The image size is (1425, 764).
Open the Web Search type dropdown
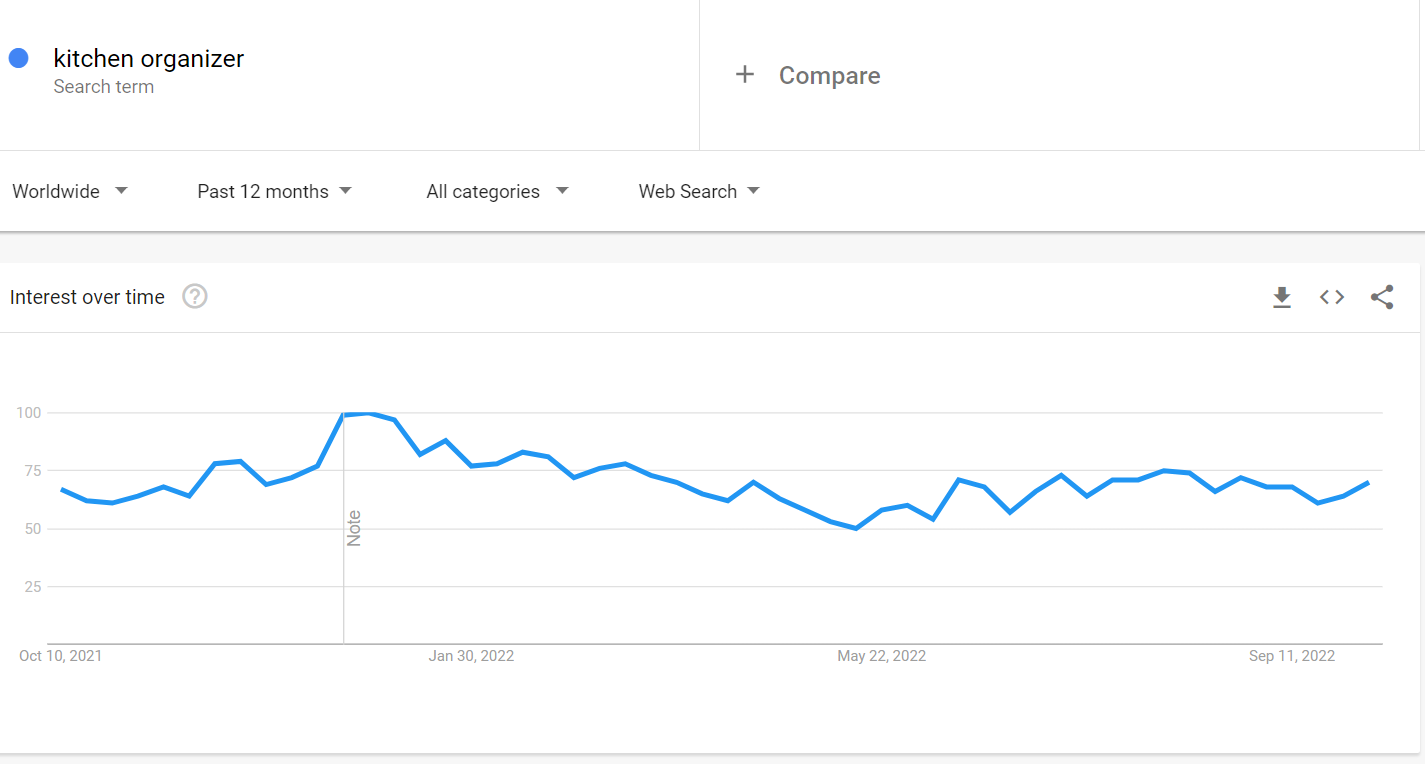pos(699,191)
